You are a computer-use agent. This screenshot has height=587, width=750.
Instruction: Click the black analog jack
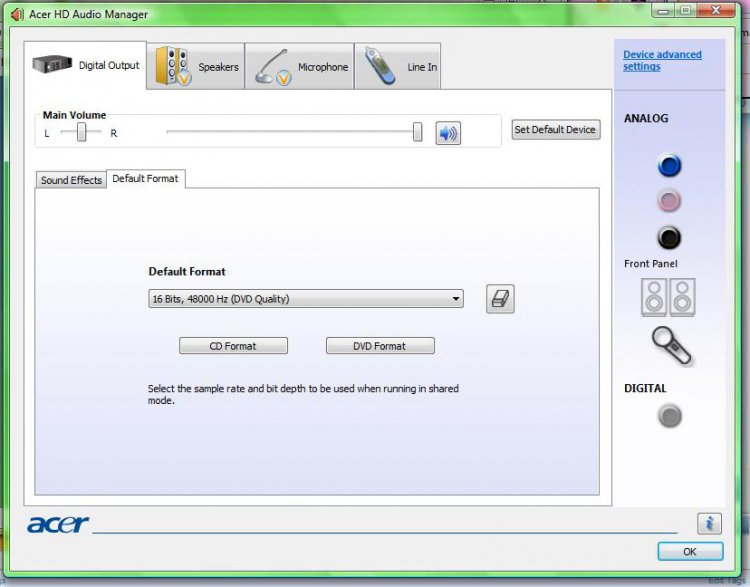(669, 238)
